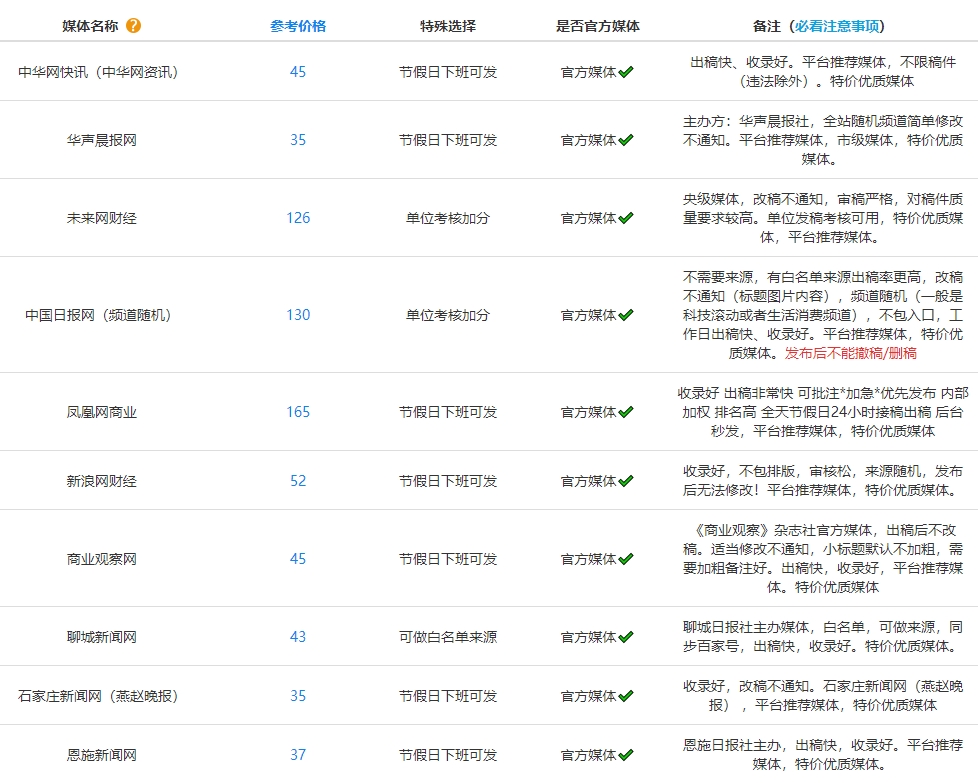
Task: Click the remarks note starting 央级媒体，改稿不通知
Action: [x=823, y=218]
